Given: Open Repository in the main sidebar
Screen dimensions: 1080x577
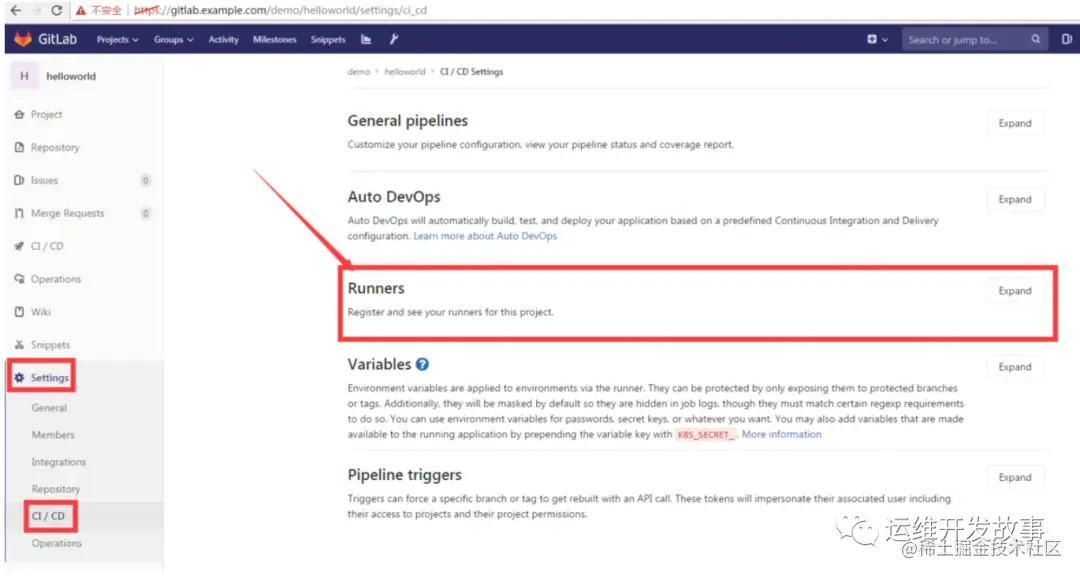Looking at the screenshot, I should 55,147.
